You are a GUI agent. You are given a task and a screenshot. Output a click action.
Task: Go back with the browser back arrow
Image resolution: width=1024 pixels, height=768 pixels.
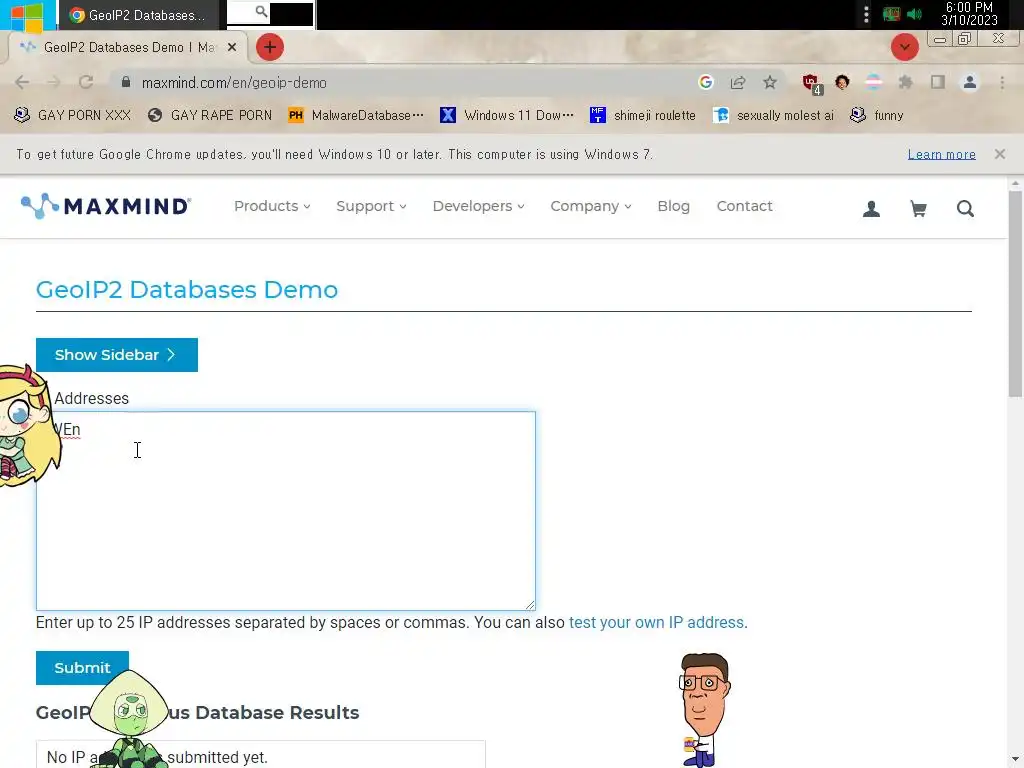(22, 82)
